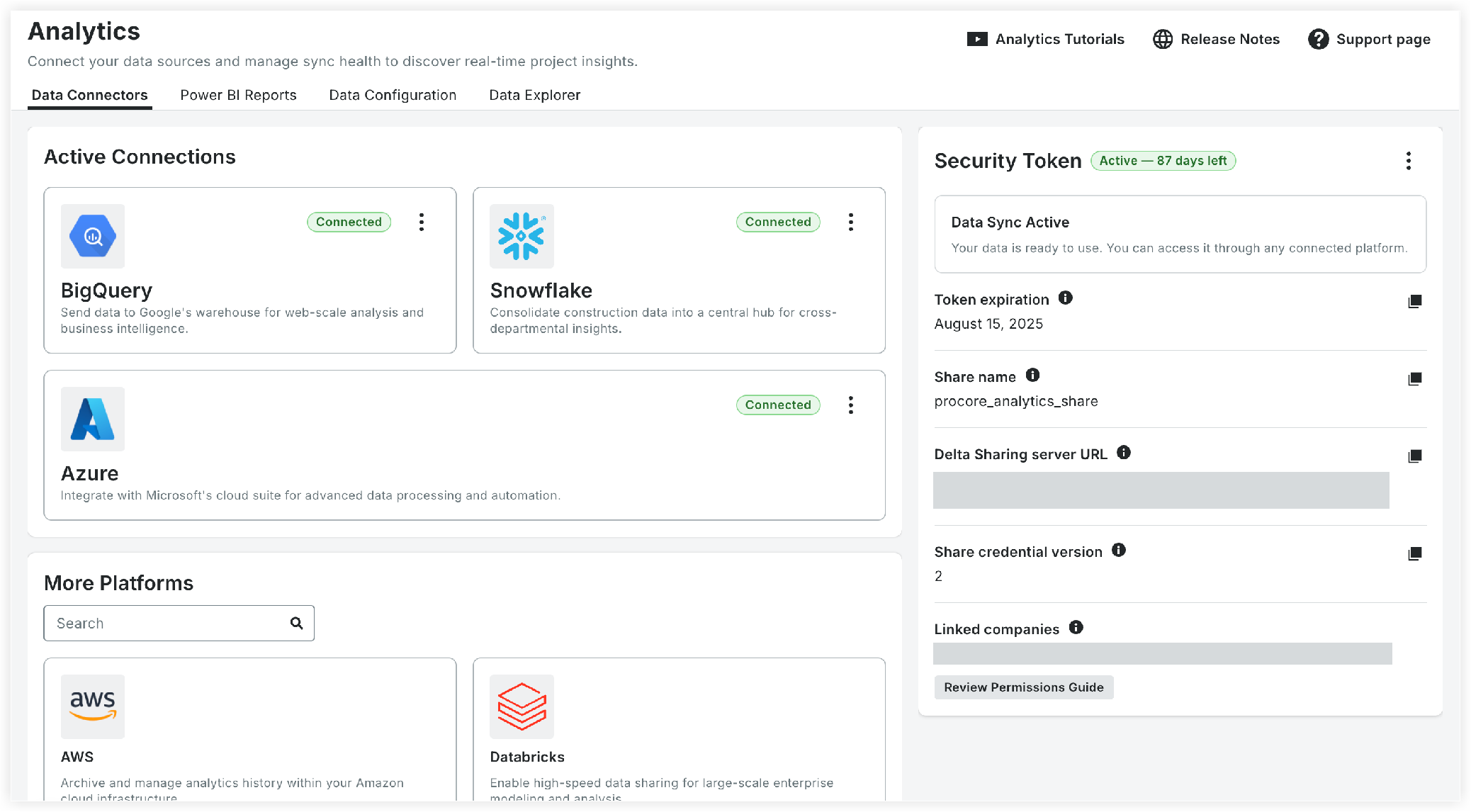Click the Azure logo icon
This screenshot has width=1471, height=812.
pyautogui.click(x=93, y=419)
